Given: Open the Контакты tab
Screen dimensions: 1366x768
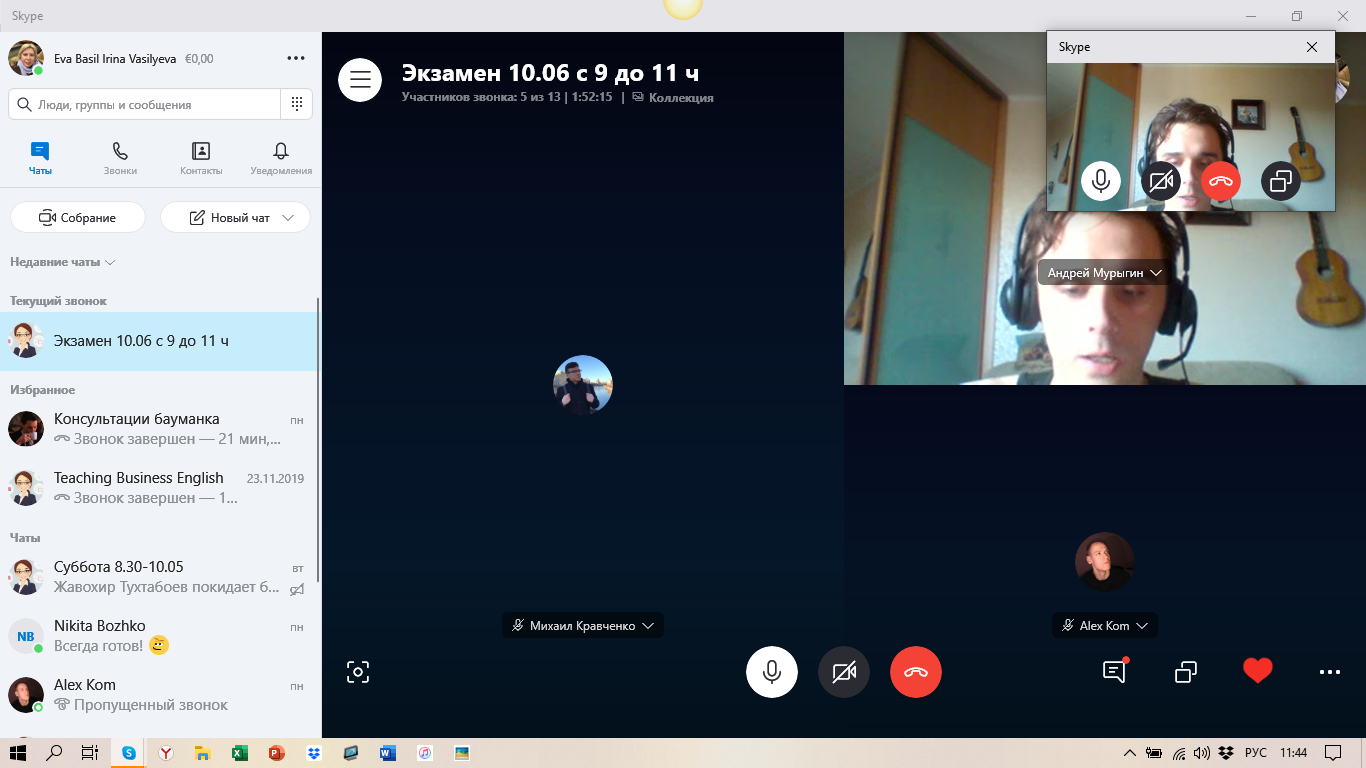Looking at the screenshot, I should click(x=201, y=158).
